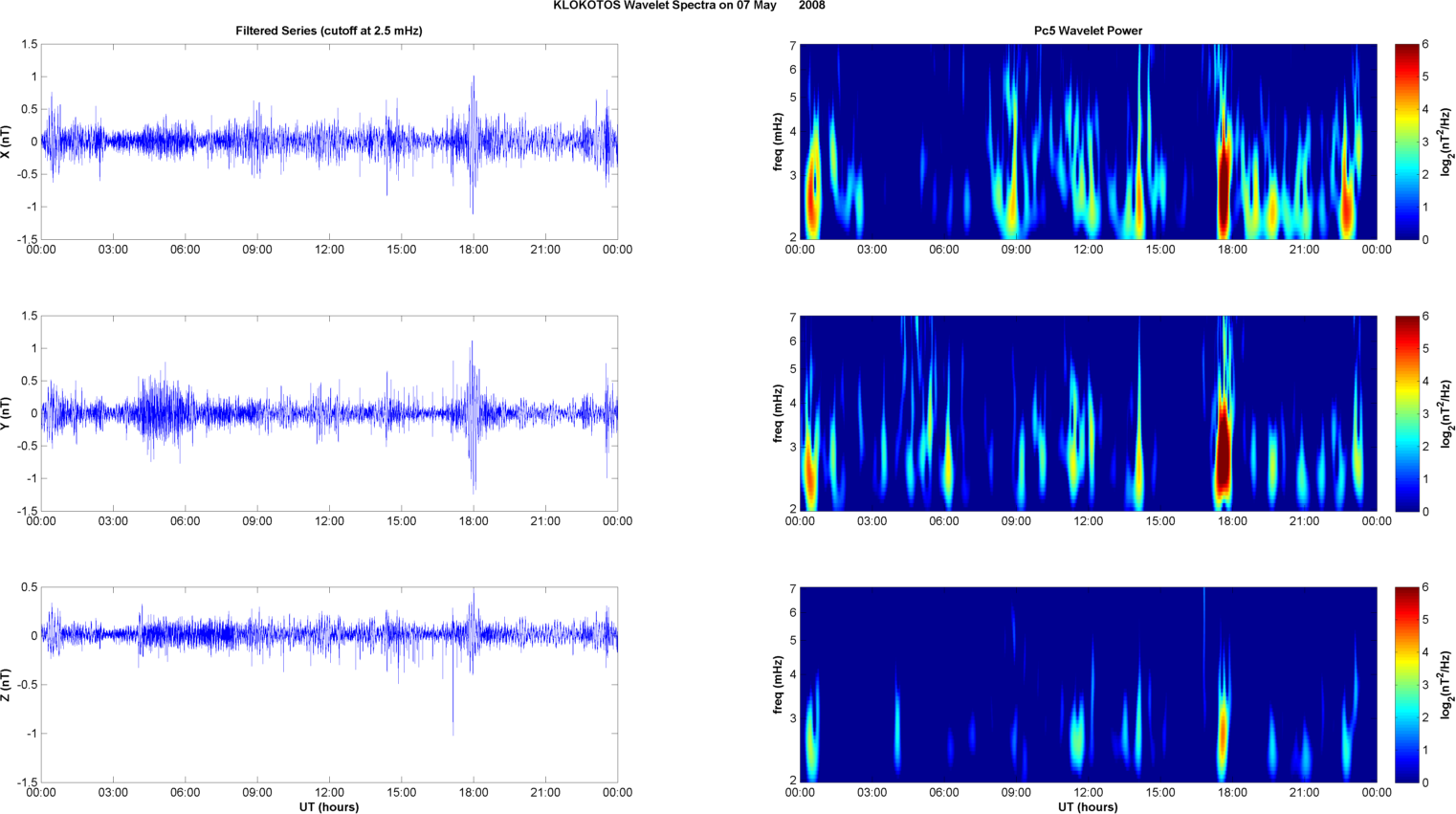Click the 6 value on top colorbar scale
This screenshot has height=814, width=1456.
pyautogui.click(x=1425, y=45)
